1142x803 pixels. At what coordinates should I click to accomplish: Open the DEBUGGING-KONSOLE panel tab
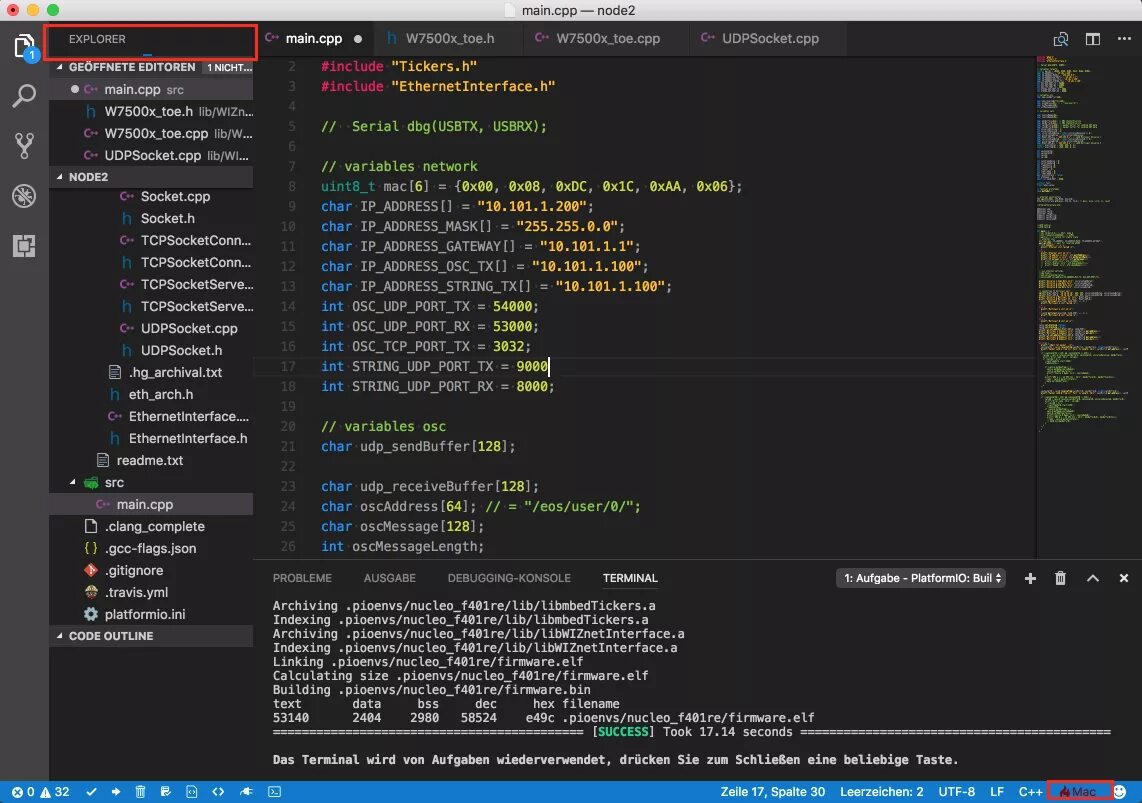(509, 578)
